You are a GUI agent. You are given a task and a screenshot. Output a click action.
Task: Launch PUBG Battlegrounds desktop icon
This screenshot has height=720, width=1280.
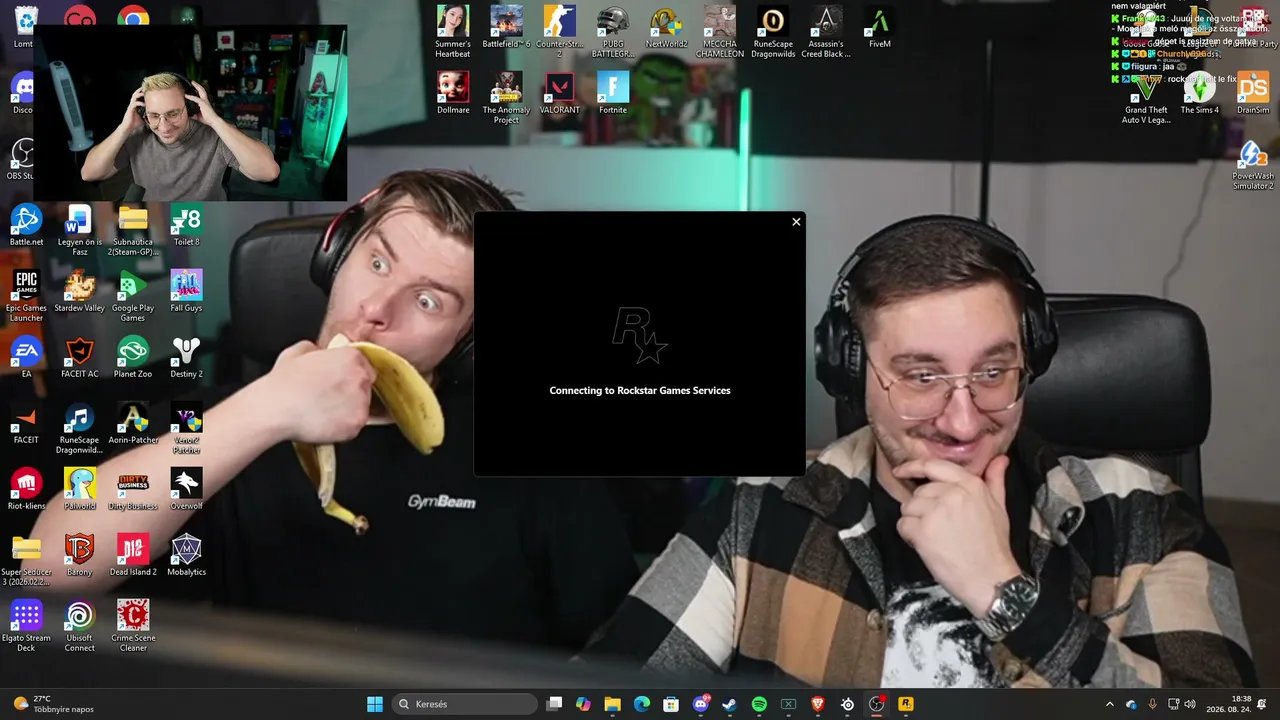click(x=613, y=32)
